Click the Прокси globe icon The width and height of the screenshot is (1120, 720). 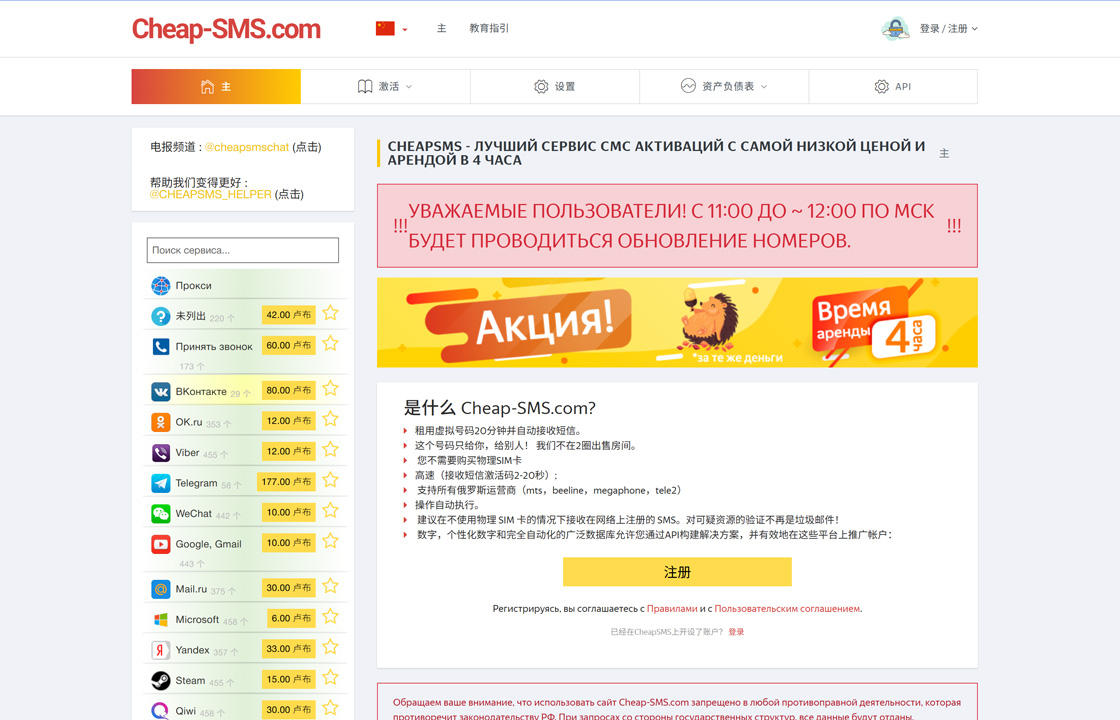click(x=161, y=286)
